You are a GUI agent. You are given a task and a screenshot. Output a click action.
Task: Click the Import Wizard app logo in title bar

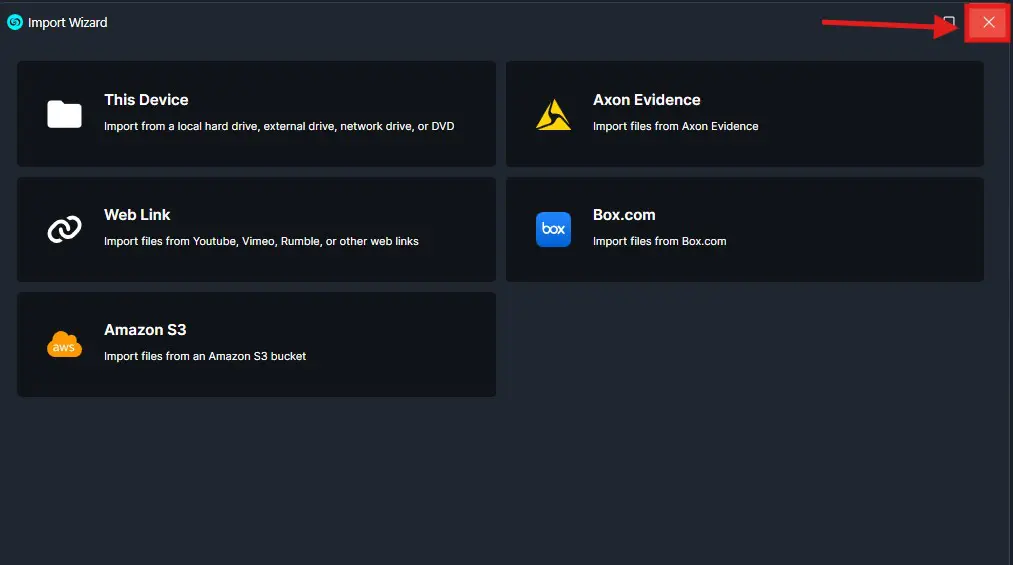point(15,23)
